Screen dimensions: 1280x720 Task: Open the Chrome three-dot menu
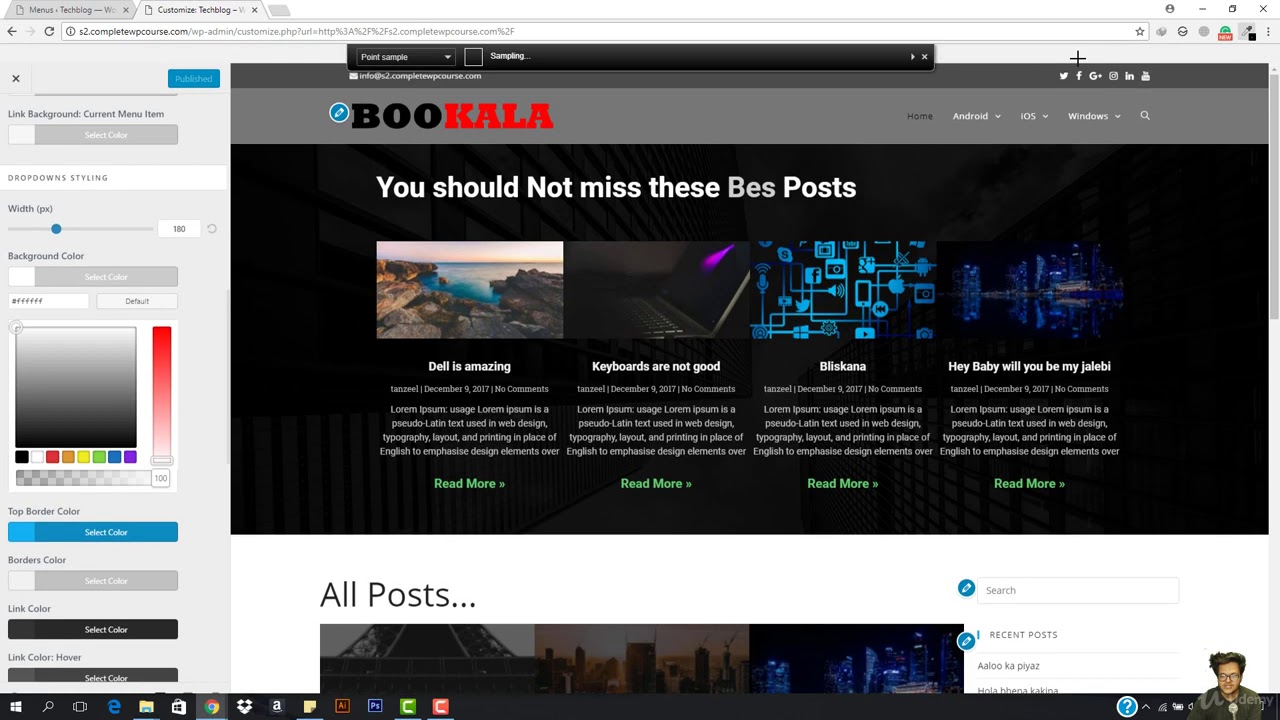(1268, 32)
